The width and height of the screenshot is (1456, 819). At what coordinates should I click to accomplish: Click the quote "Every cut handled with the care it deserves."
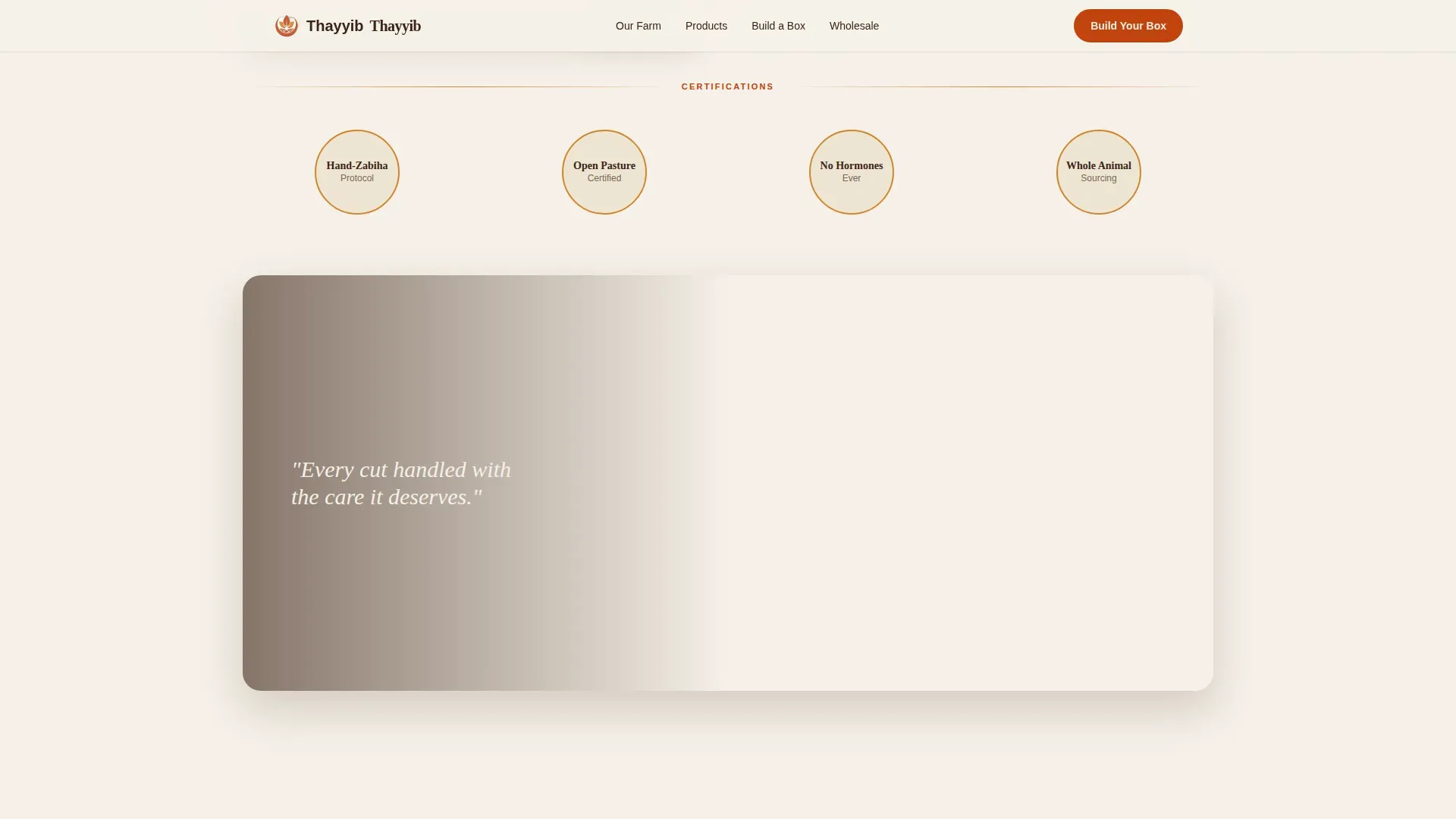401,483
